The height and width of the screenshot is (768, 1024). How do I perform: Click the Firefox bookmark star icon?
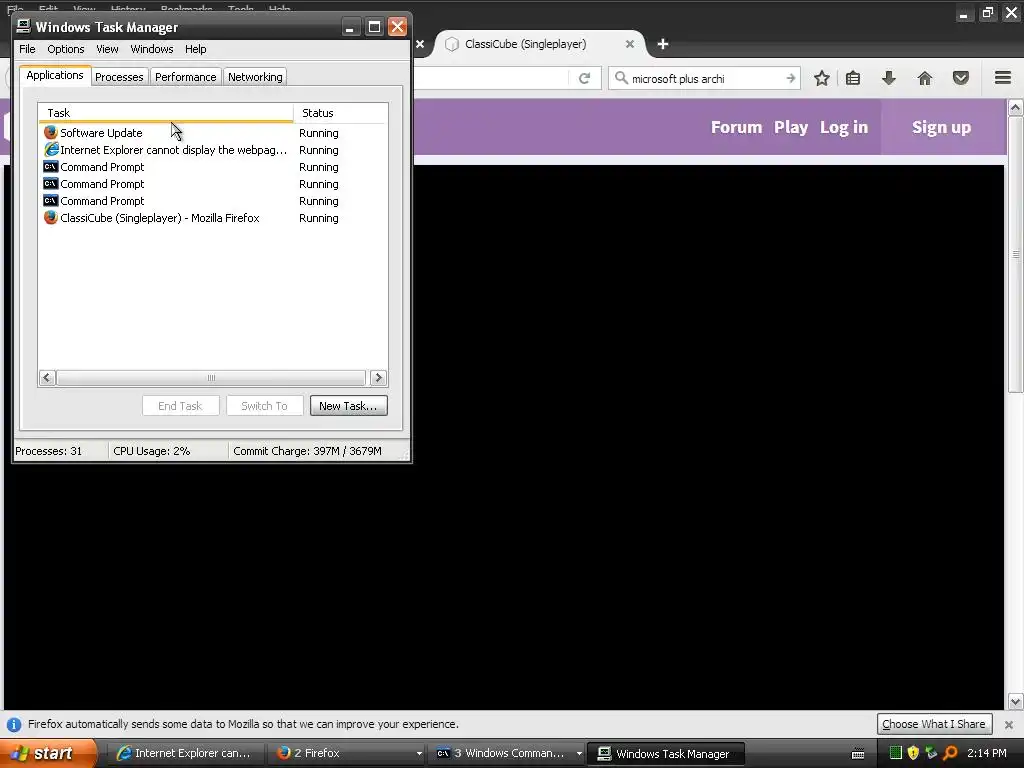(x=822, y=78)
